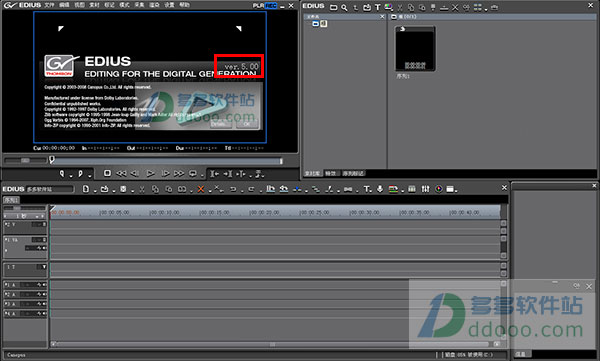Click the Add Title 'T' icon in the bin toolbar
Image resolution: width=600 pixels, height=361 pixels.
pyautogui.click(x=378, y=7)
